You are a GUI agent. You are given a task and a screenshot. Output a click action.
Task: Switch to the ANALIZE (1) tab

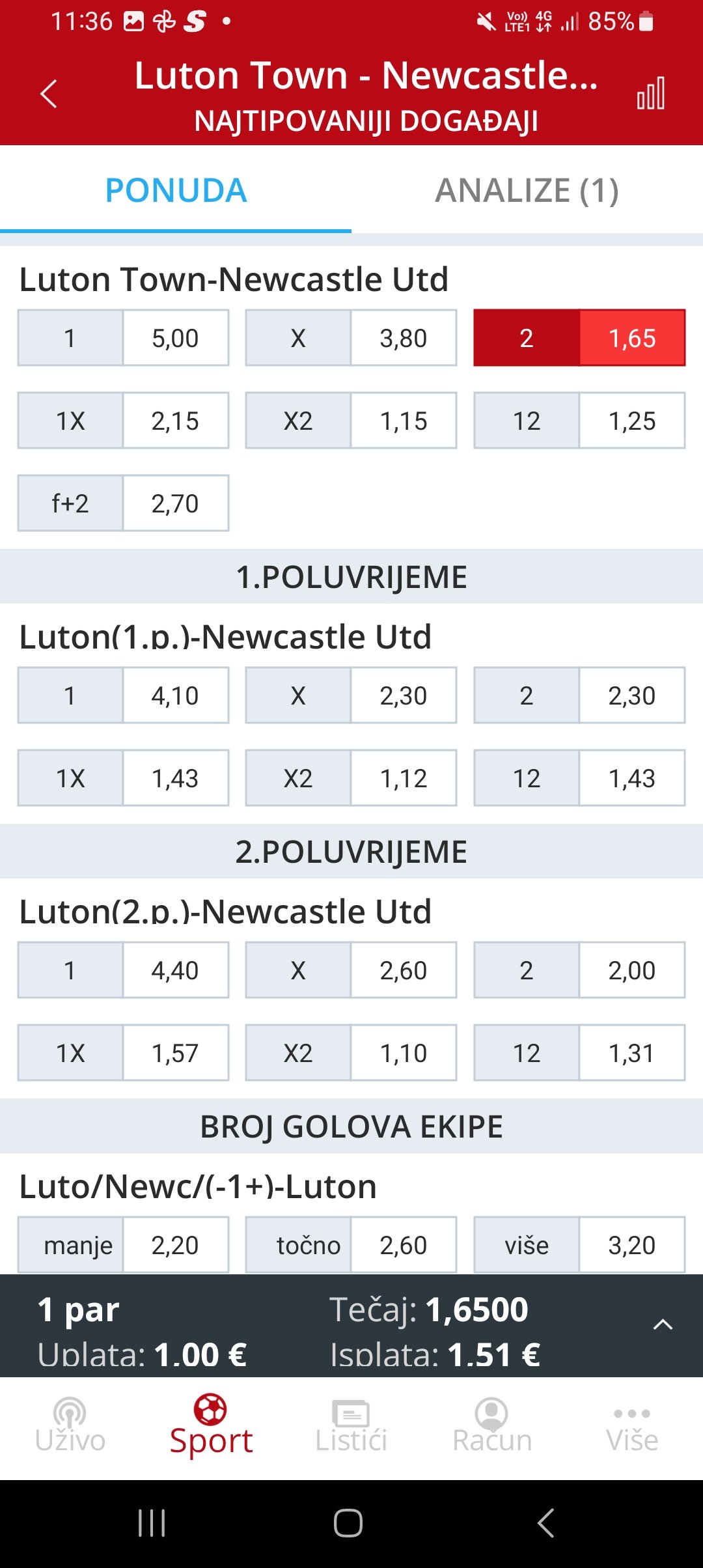tap(527, 190)
